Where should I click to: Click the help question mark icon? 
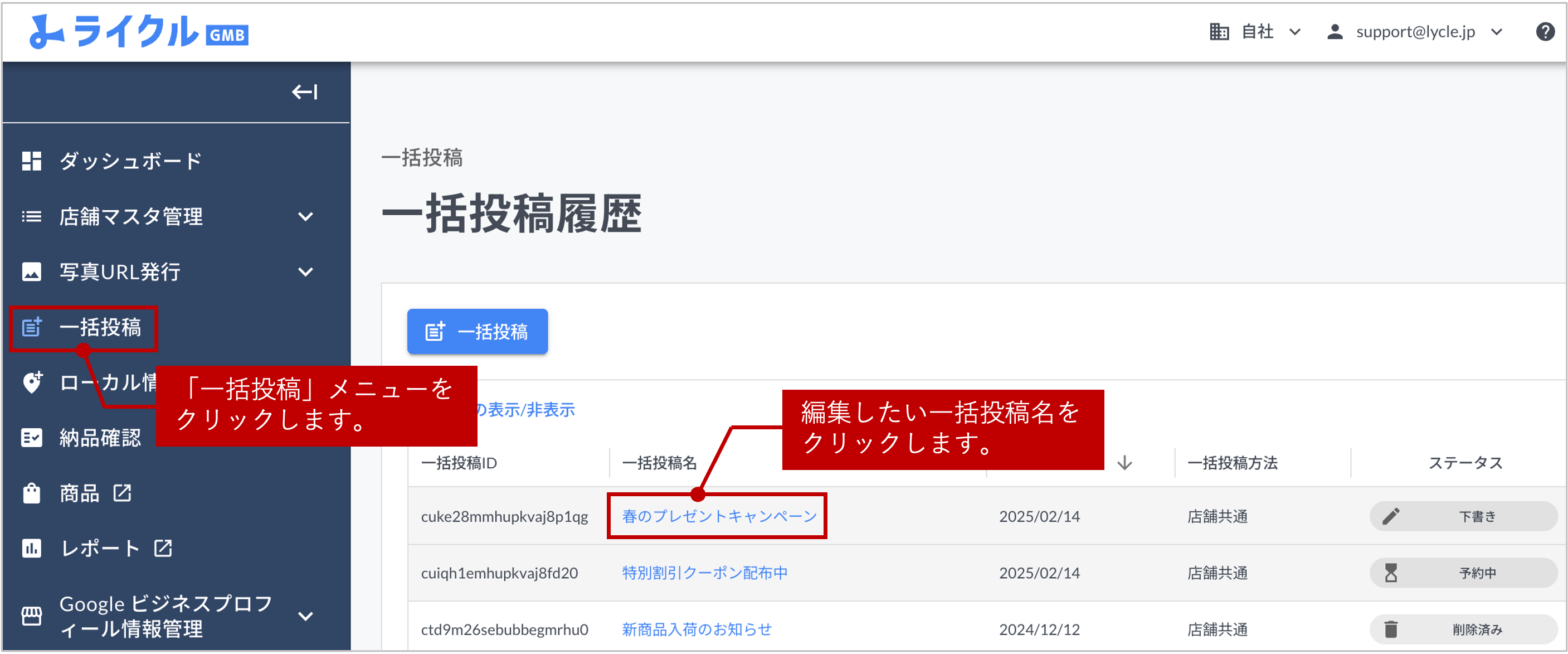click(x=1545, y=31)
